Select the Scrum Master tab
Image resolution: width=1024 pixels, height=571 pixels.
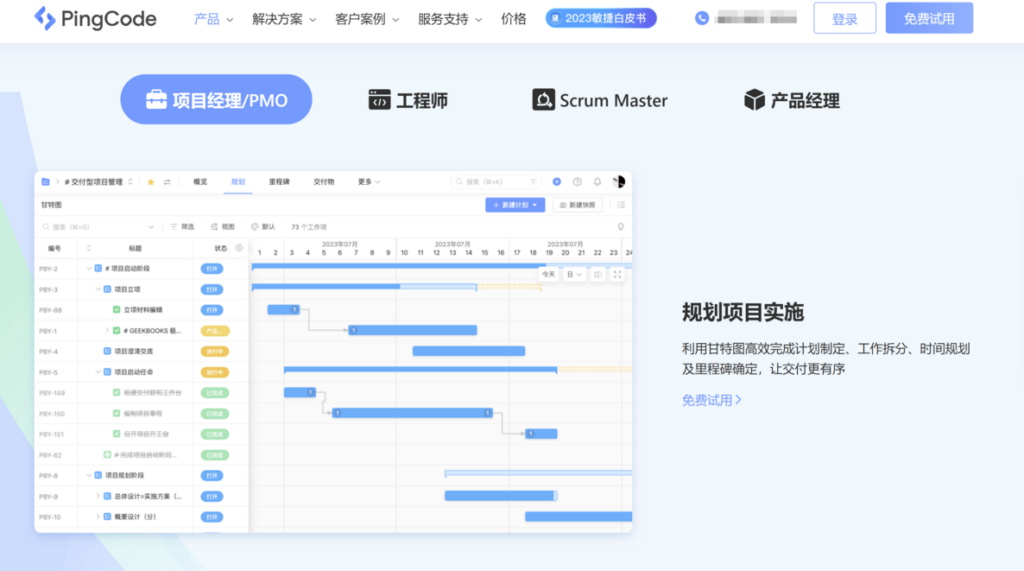pos(600,100)
